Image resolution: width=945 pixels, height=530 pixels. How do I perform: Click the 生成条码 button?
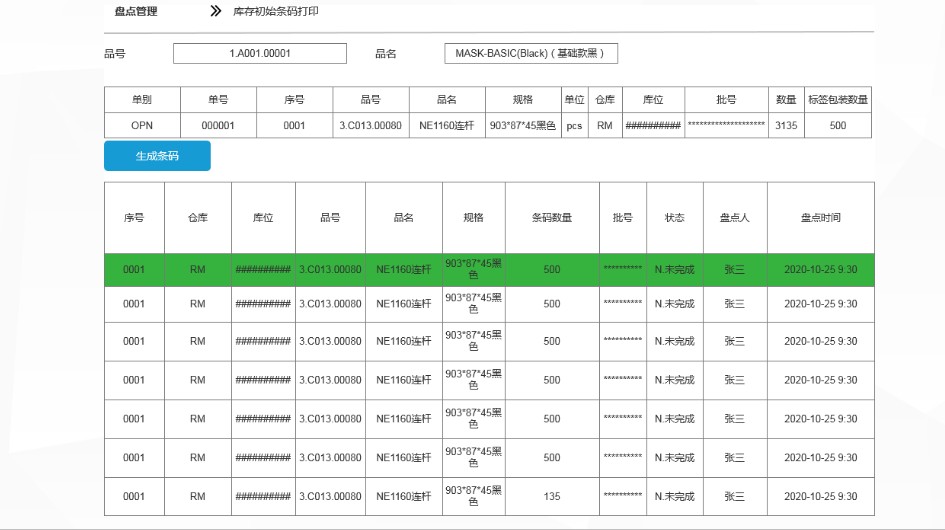[x=157, y=156]
